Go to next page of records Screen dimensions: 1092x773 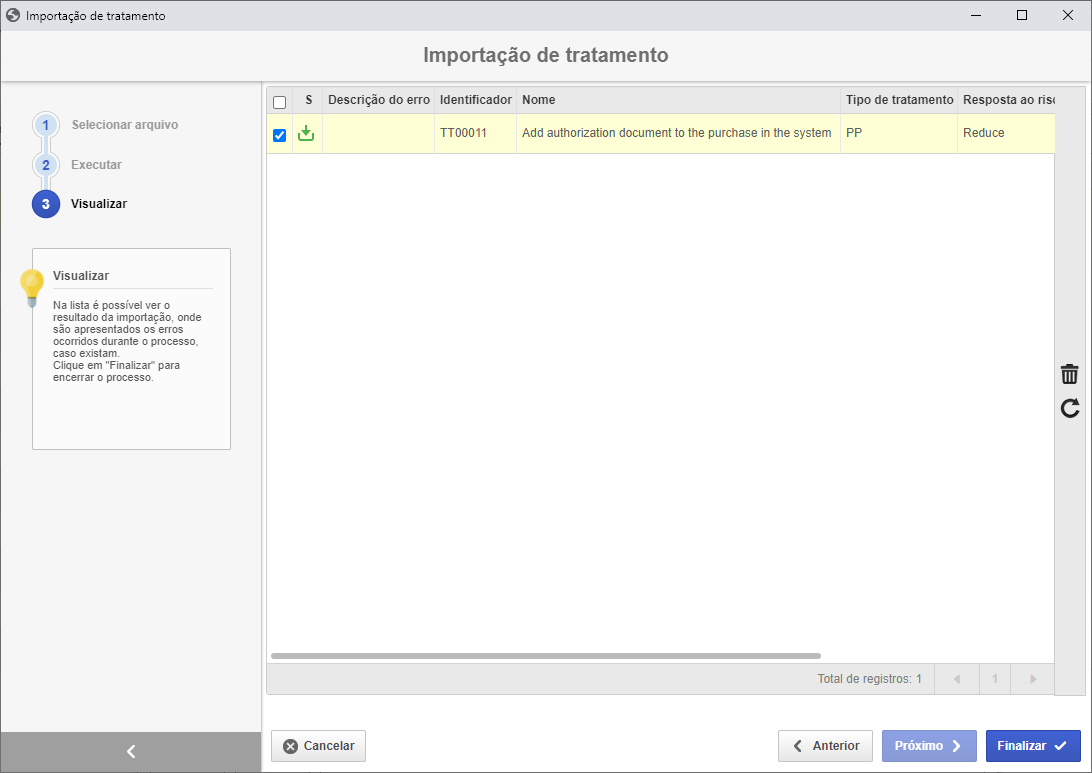1033,679
